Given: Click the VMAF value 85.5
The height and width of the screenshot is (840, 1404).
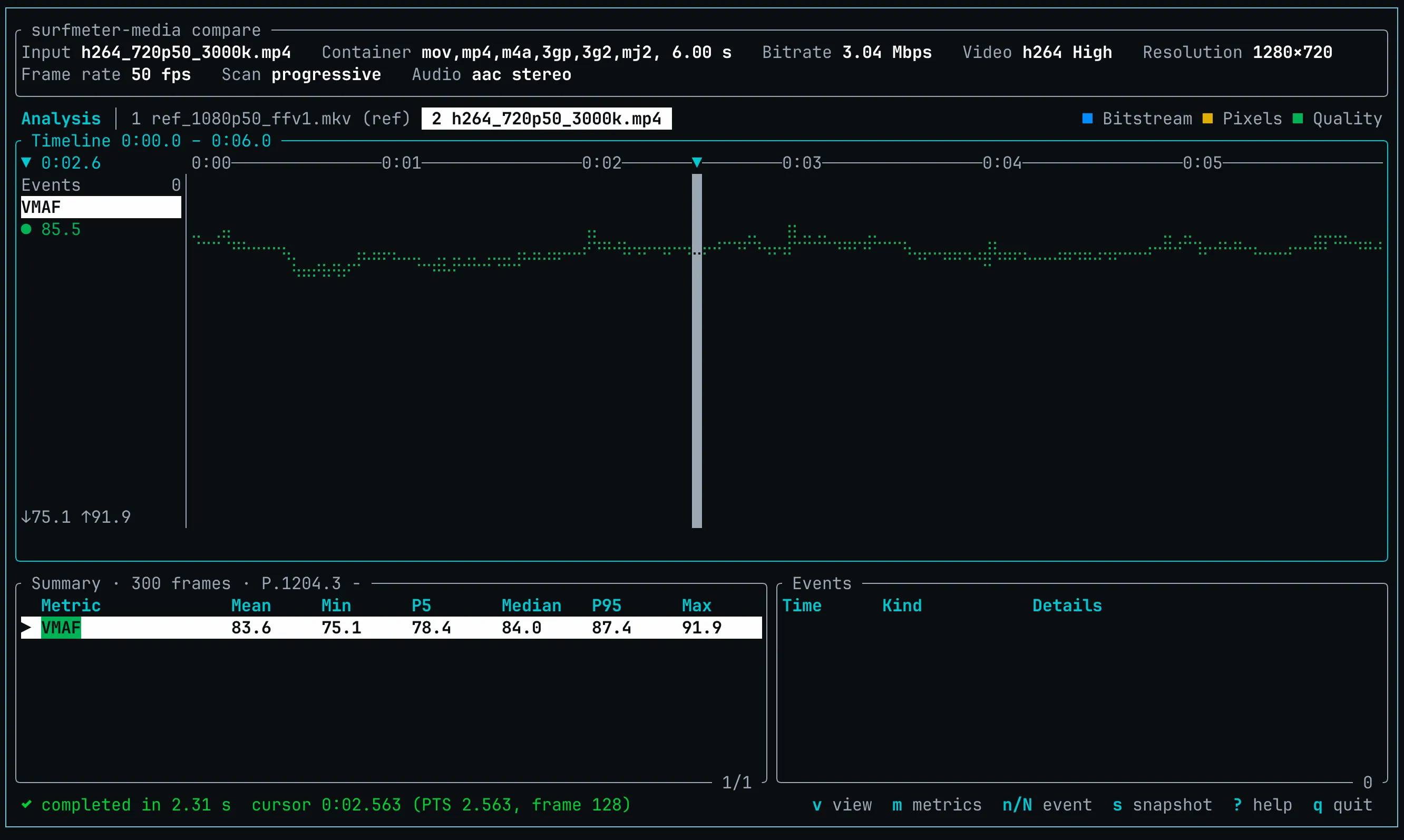Looking at the screenshot, I should pos(61,229).
